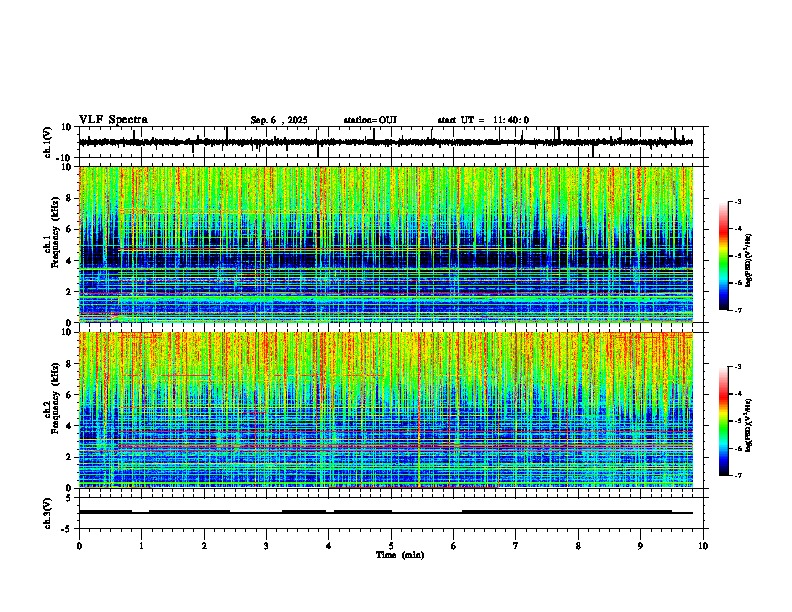The height and width of the screenshot is (612, 792).
Task: Click the "ch.1(V)" axis label
Action: point(48,142)
